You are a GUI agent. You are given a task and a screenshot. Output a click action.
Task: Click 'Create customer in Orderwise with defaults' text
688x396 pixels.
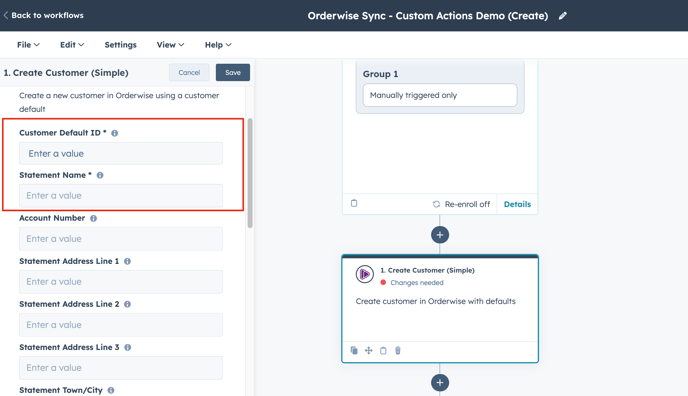(x=435, y=301)
